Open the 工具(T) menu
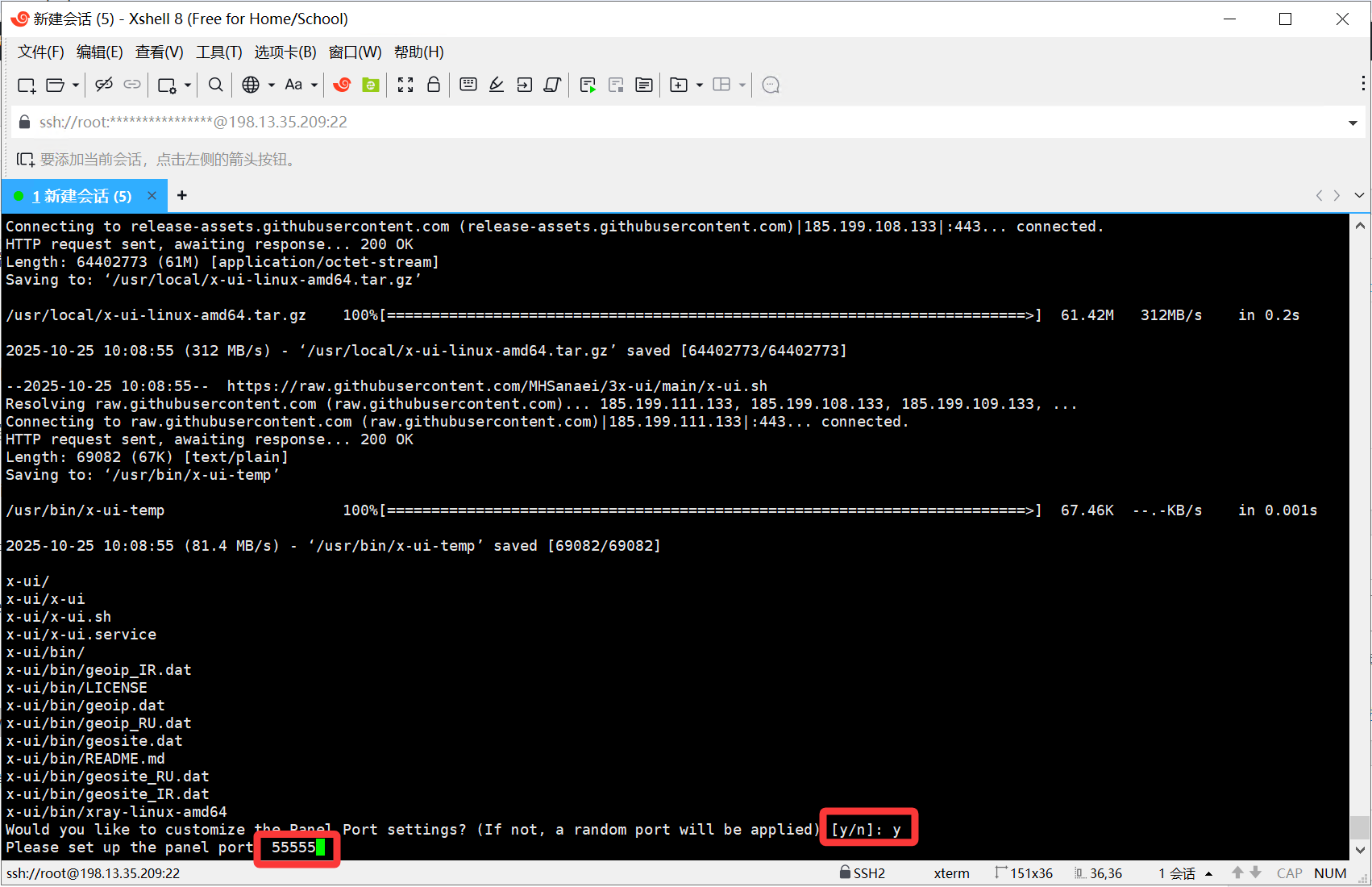1372x887 pixels. click(218, 52)
